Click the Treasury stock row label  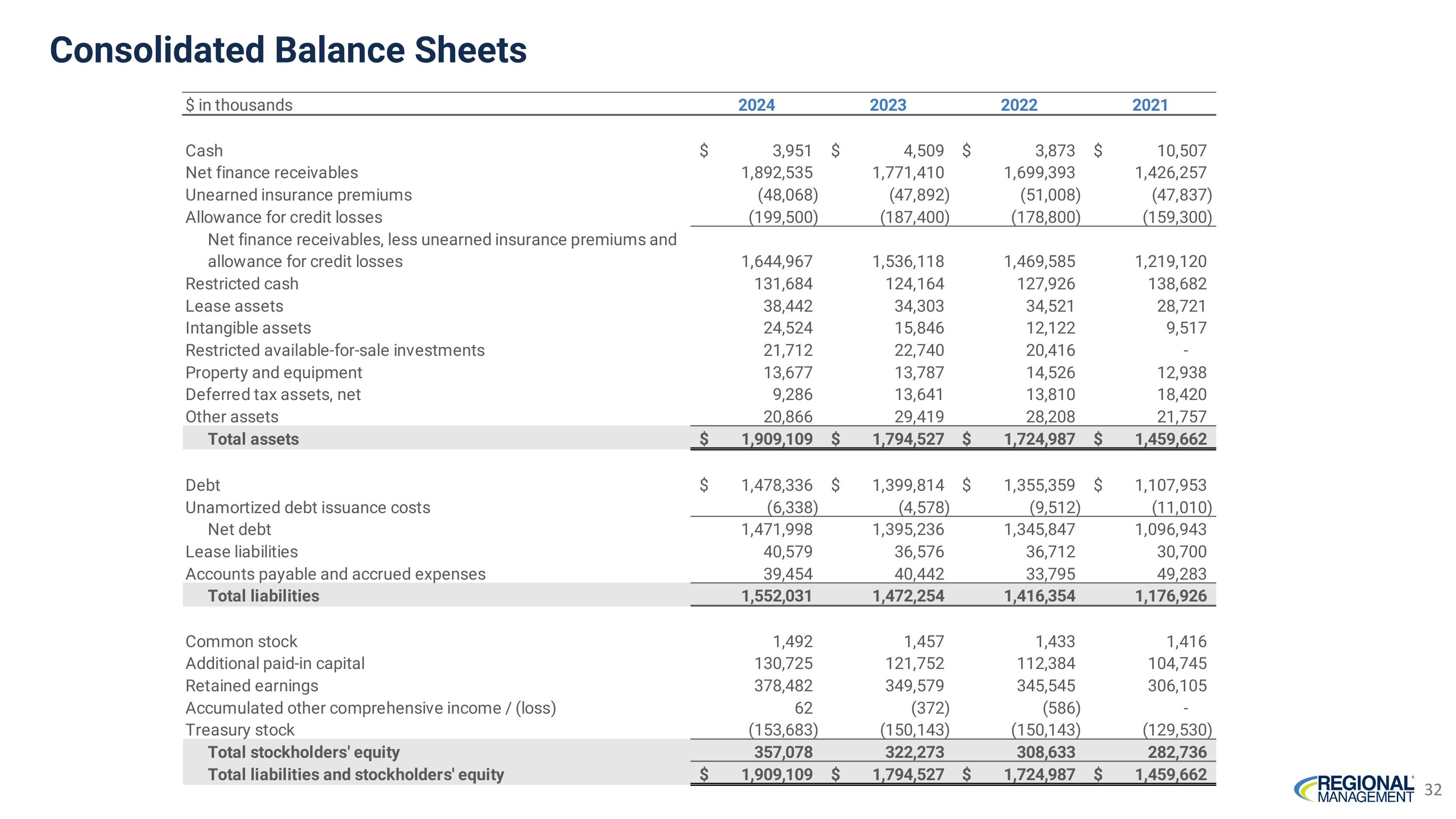(240, 730)
